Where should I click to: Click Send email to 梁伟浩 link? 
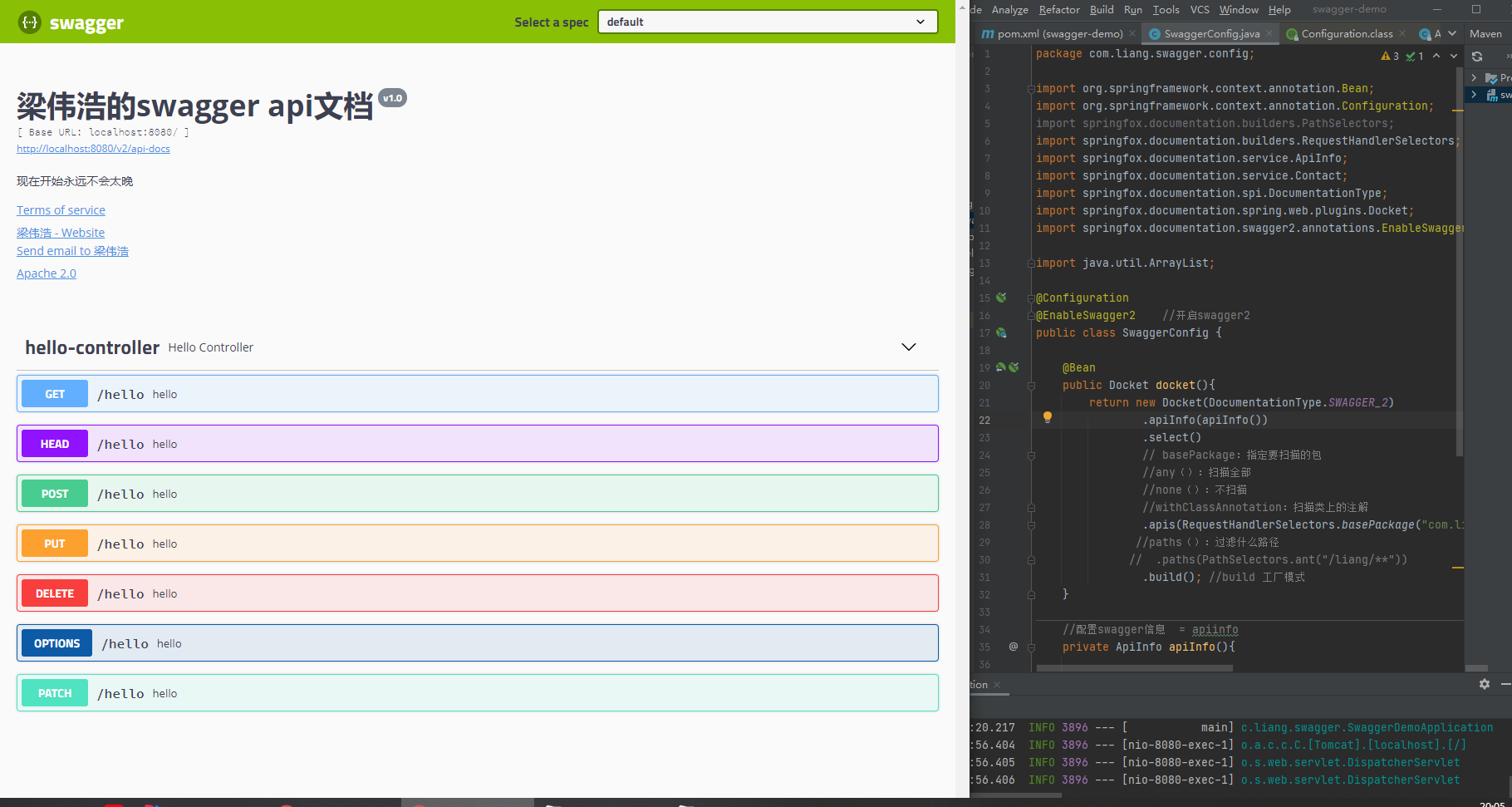coord(72,251)
